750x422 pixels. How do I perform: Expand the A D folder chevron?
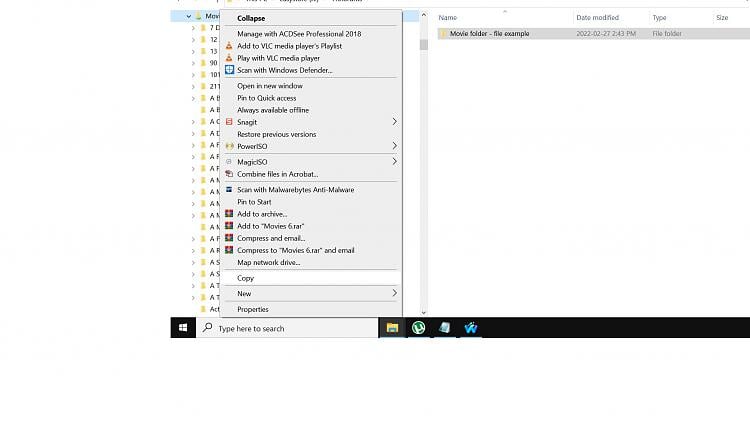[193, 133]
